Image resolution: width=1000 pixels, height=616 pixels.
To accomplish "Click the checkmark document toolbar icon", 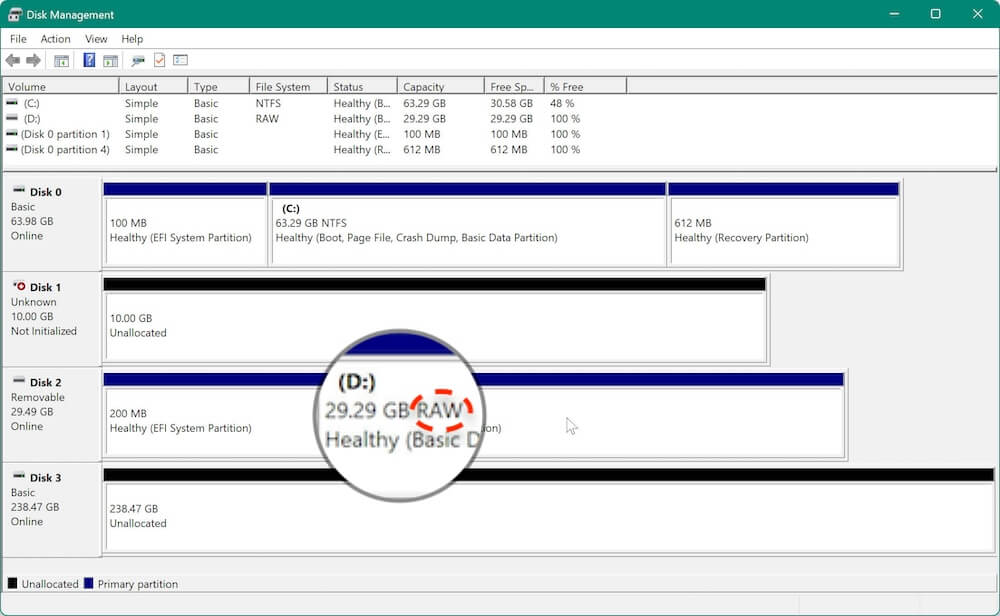I will [x=158, y=60].
